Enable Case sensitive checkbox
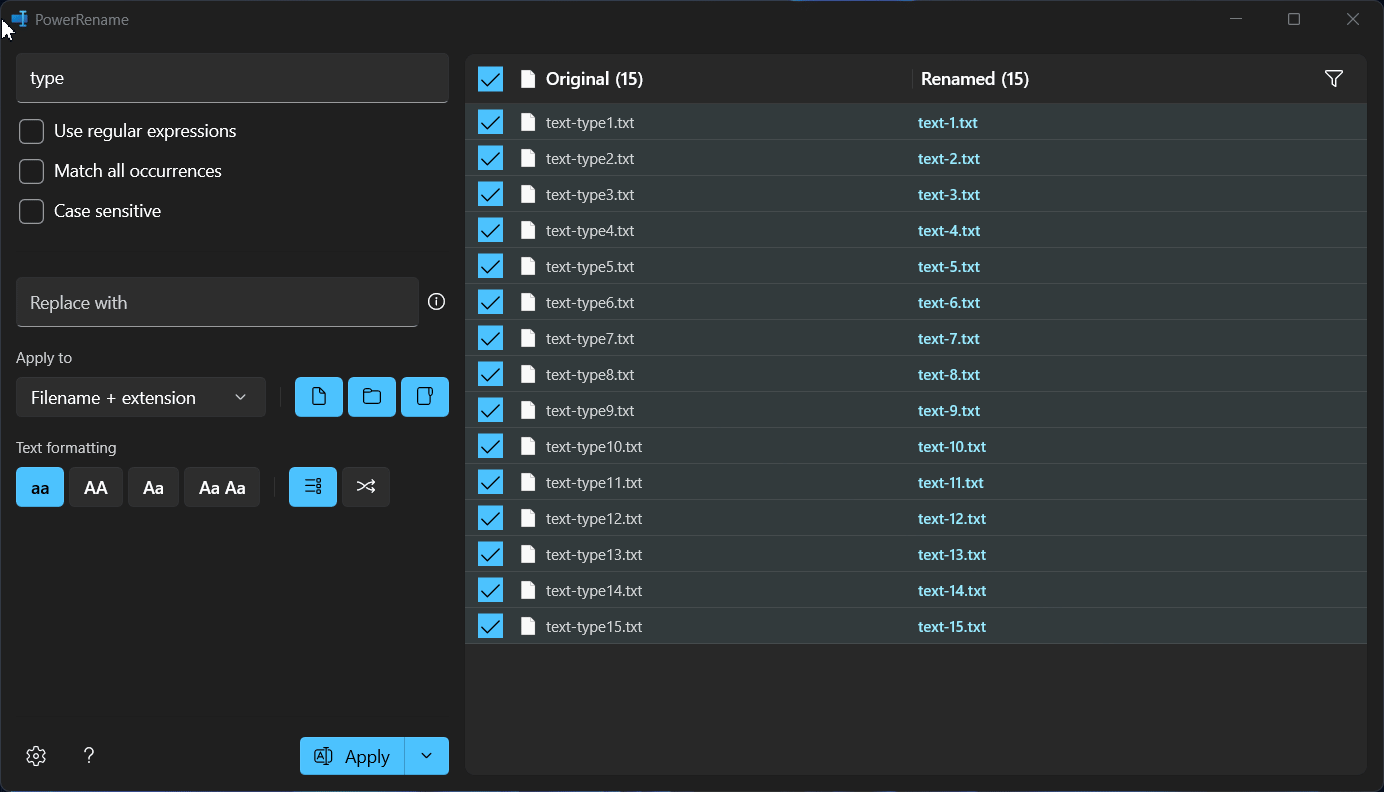This screenshot has height=792, width=1384. click(x=32, y=211)
